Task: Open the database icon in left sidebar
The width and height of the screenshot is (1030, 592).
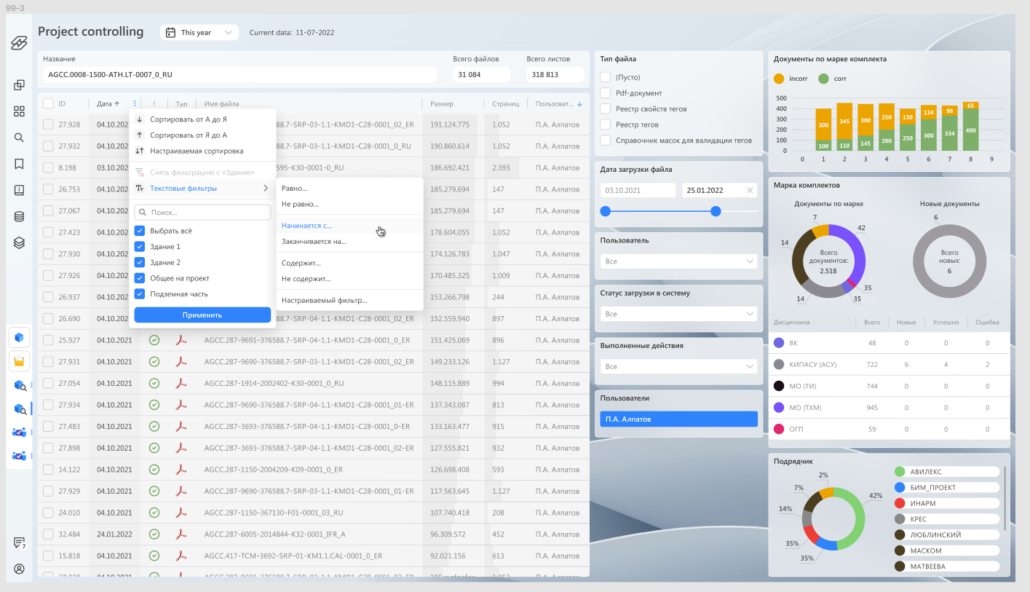Action: pos(19,216)
